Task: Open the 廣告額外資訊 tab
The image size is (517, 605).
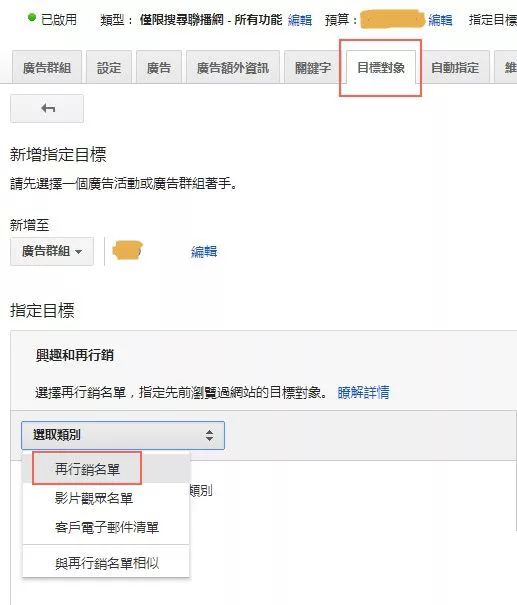Action: click(233, 68)
